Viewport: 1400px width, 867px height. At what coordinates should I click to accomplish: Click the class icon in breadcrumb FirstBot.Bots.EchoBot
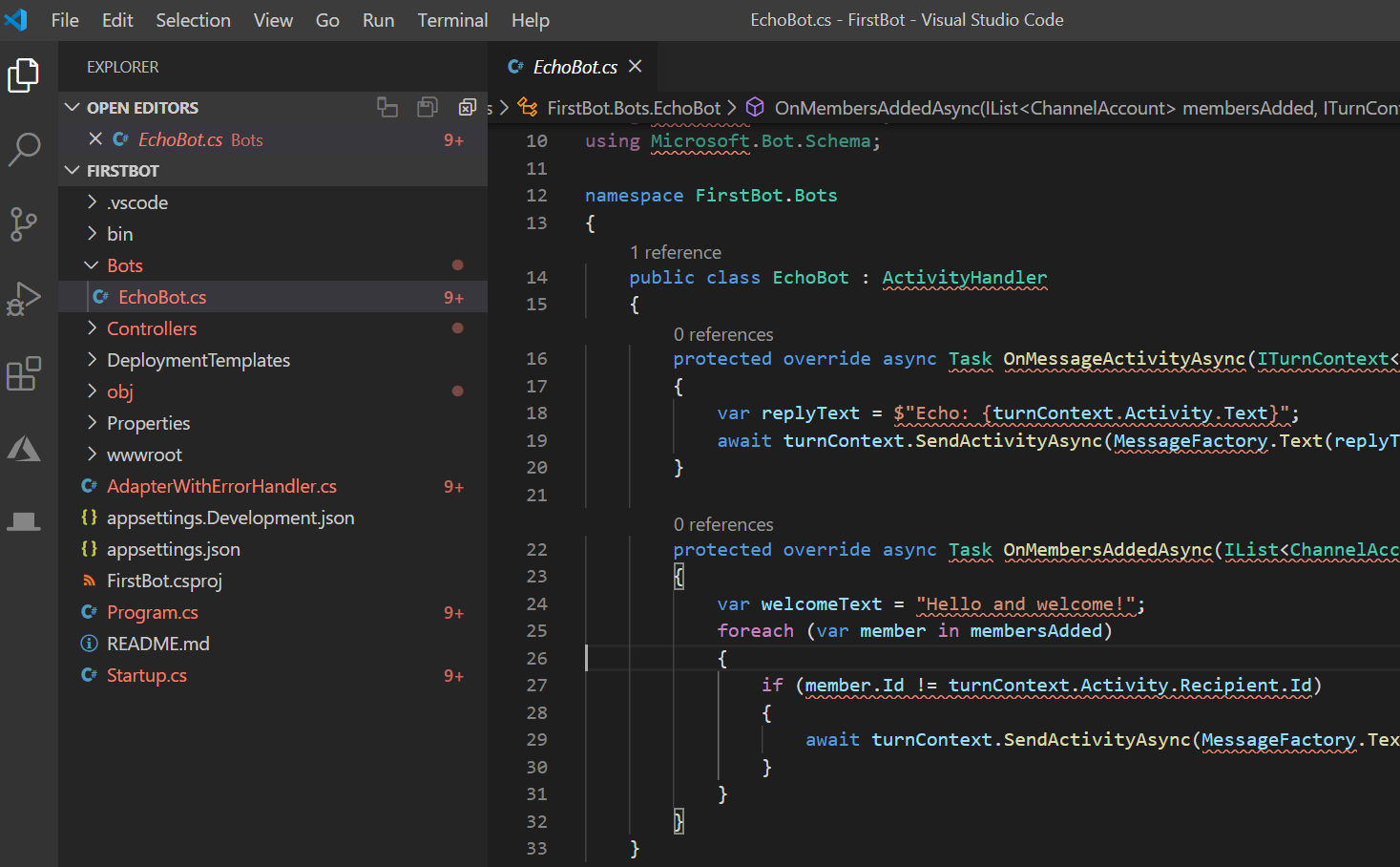click(528, 108)
